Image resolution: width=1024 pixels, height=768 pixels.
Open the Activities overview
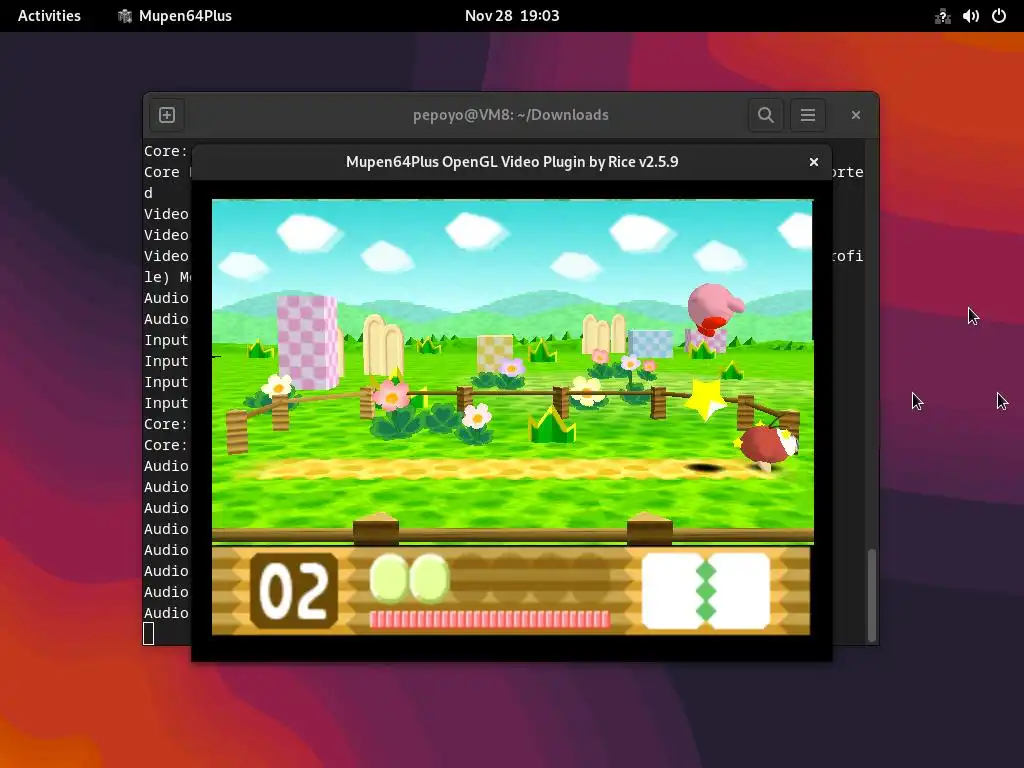tap(49, 16)
